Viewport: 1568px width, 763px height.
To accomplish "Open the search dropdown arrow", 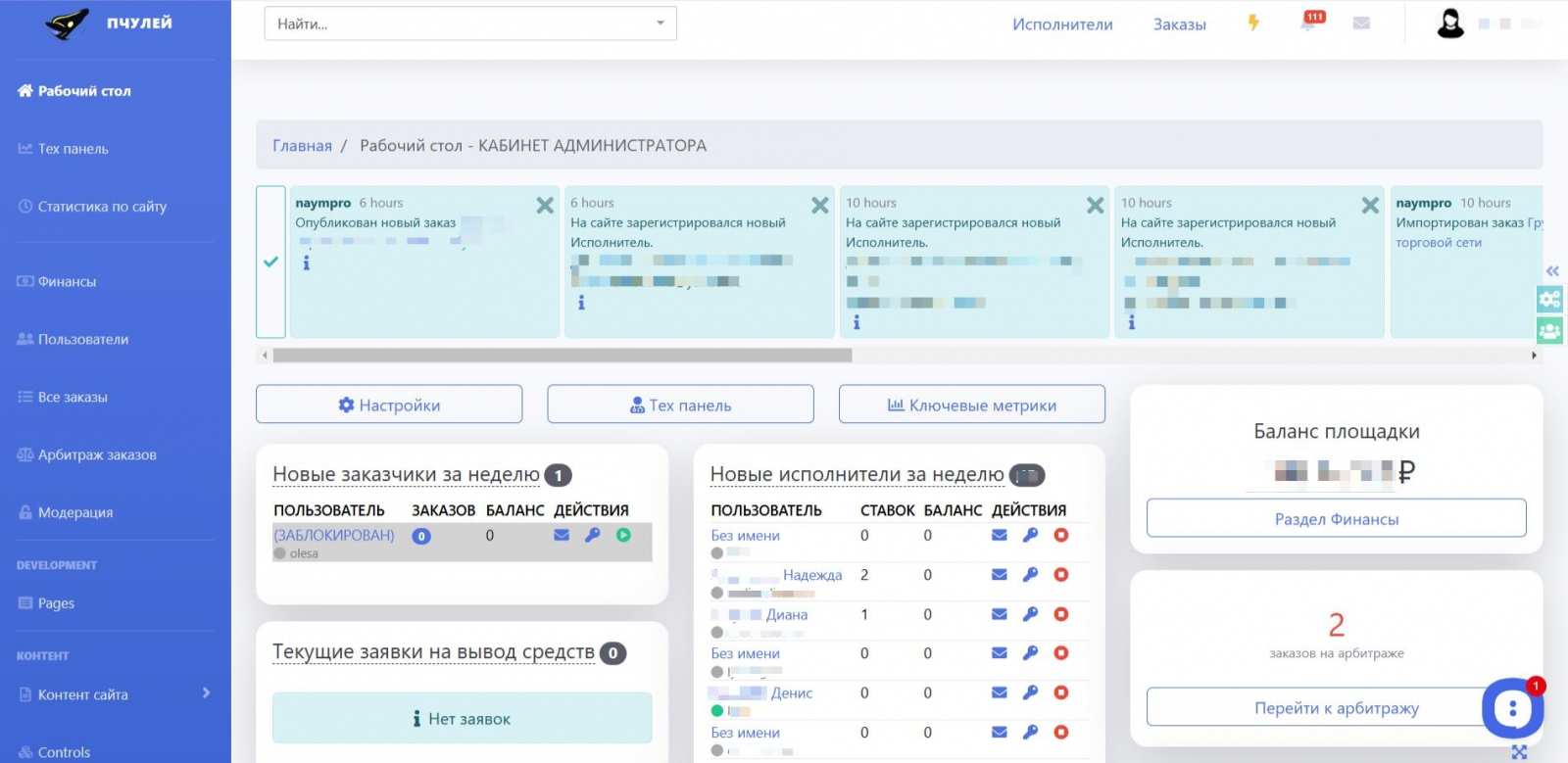I will [660, 24].
